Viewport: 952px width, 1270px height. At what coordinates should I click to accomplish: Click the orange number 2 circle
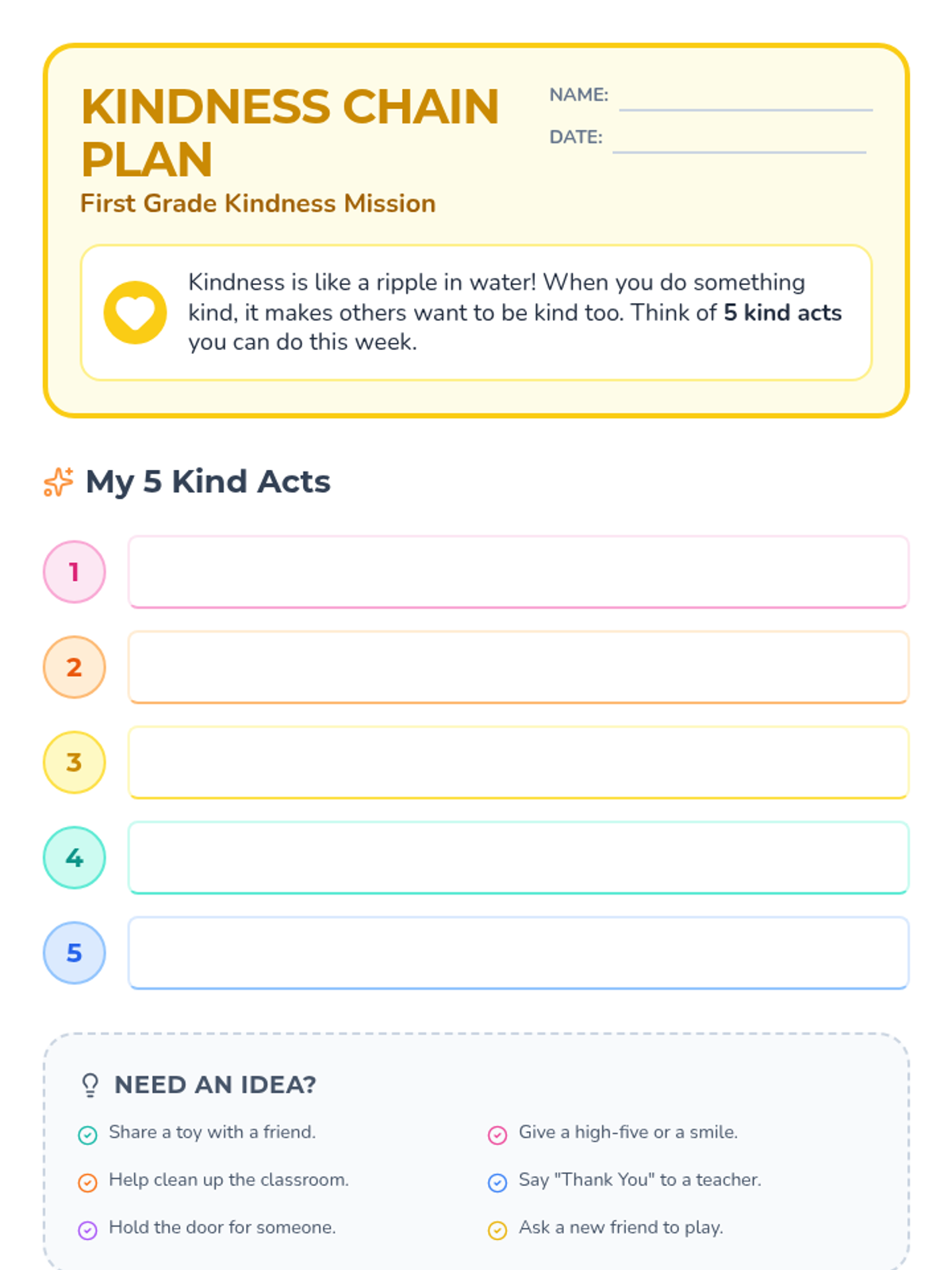coord(75,667)
